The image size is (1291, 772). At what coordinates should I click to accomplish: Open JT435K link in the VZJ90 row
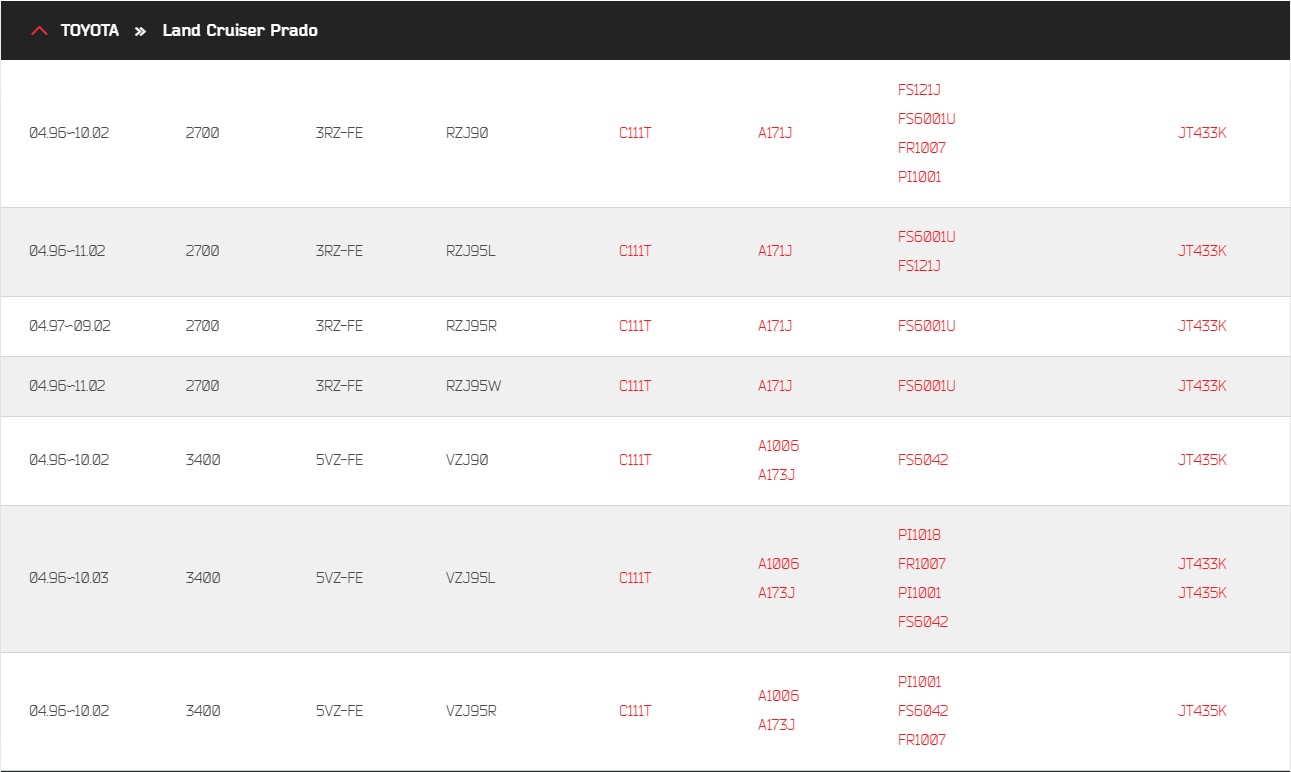pyautogui.click(x=1202, y=460)
